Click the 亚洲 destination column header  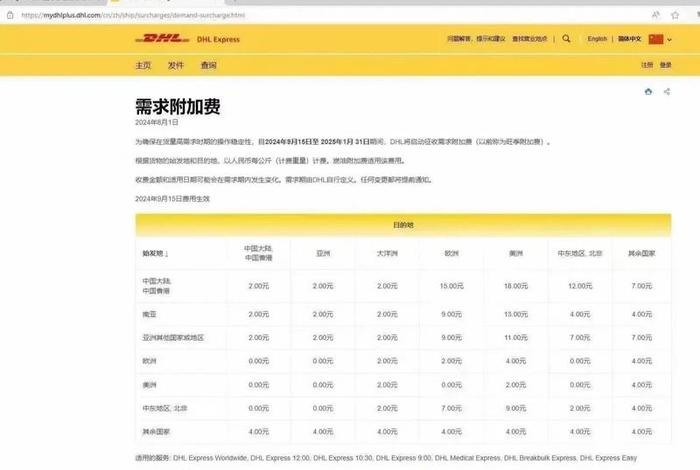323,253
